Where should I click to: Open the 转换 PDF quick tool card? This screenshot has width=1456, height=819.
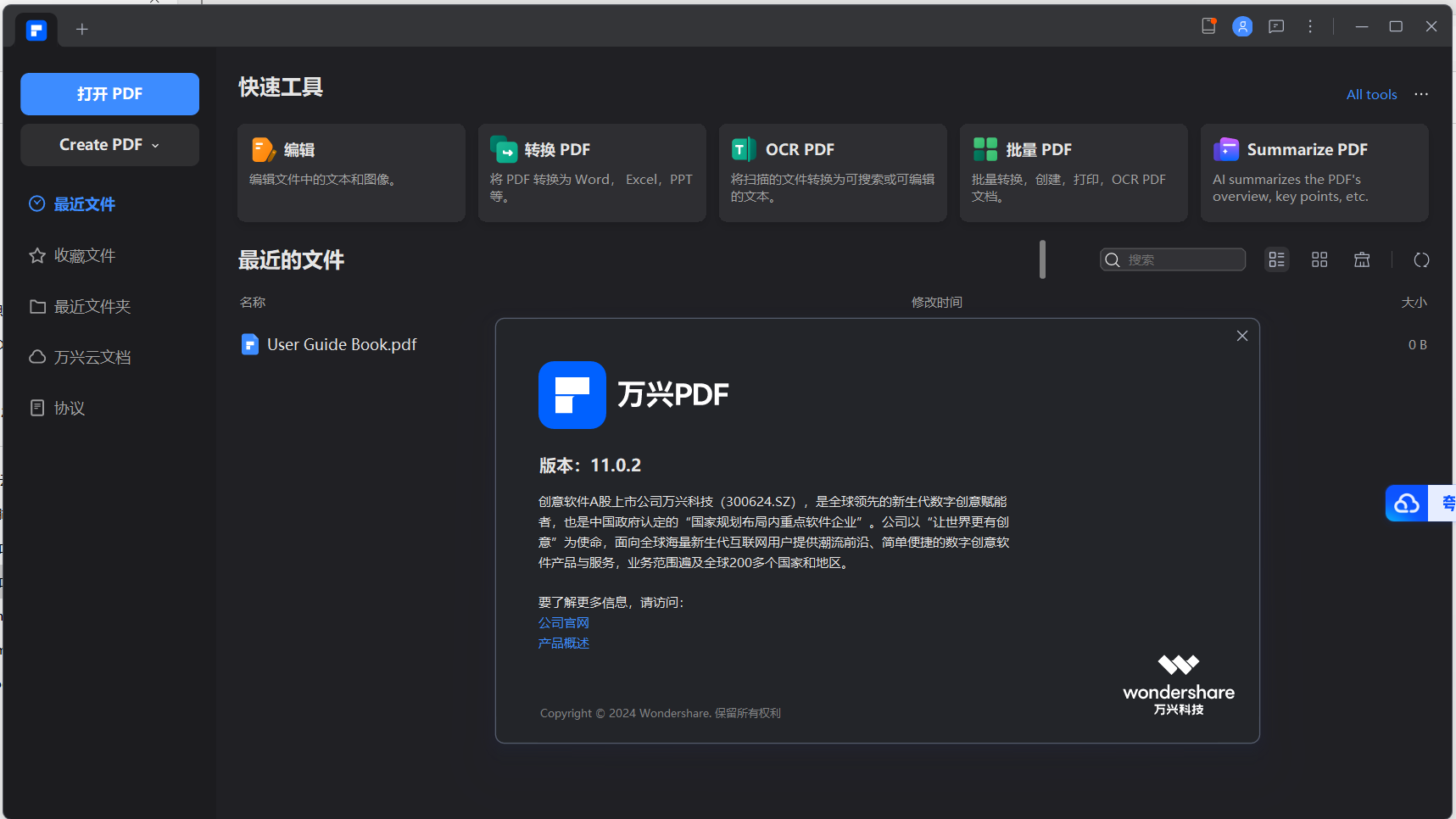[592, 173]
